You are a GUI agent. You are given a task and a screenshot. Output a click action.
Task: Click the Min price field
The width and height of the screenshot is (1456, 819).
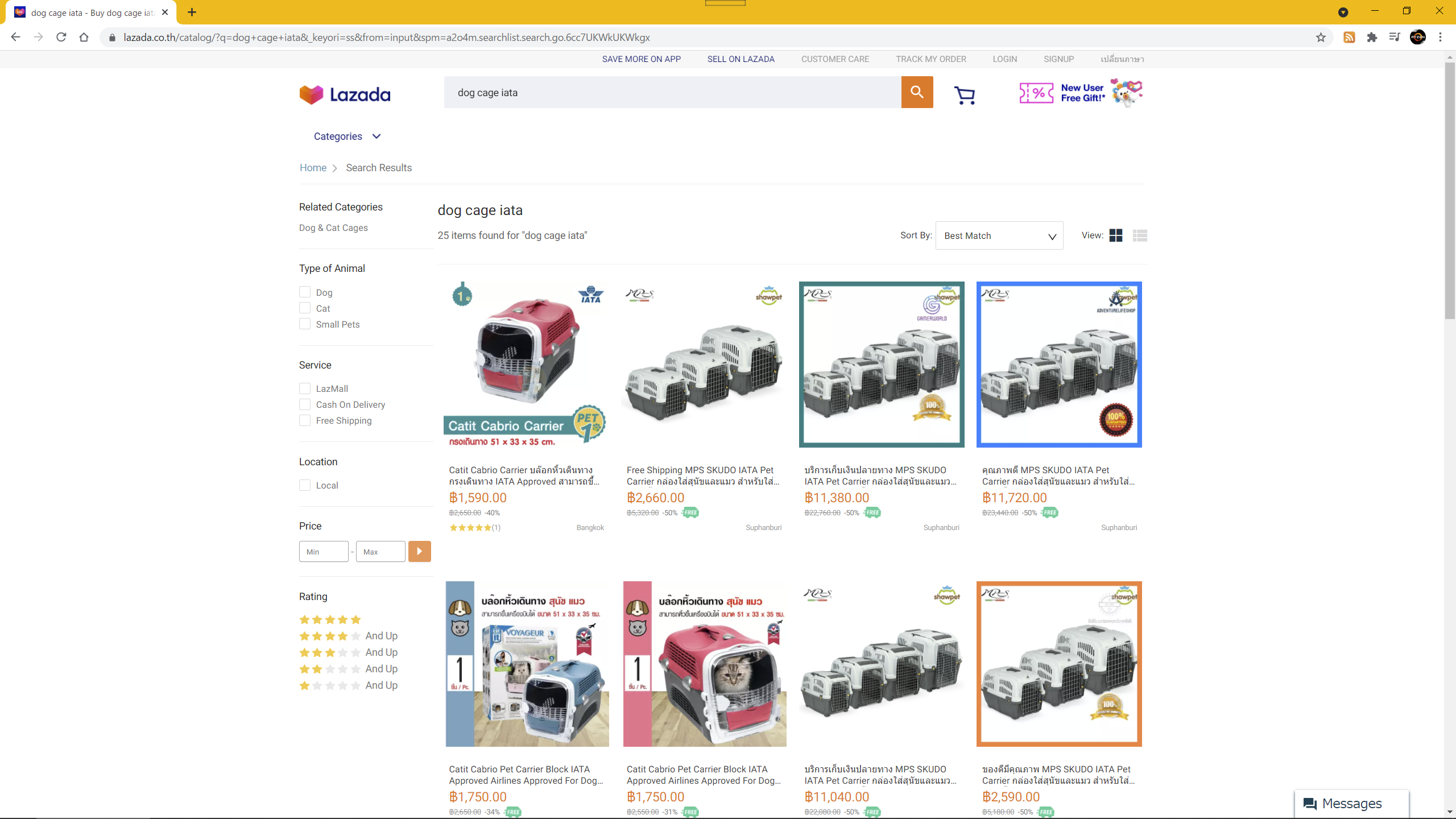324,551
